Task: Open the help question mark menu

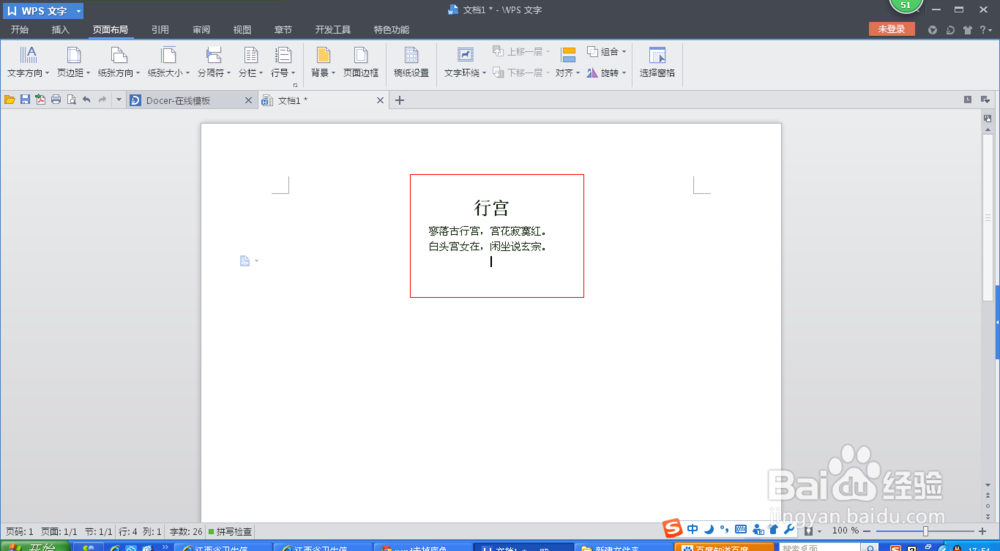Action: tap(985, 30)
